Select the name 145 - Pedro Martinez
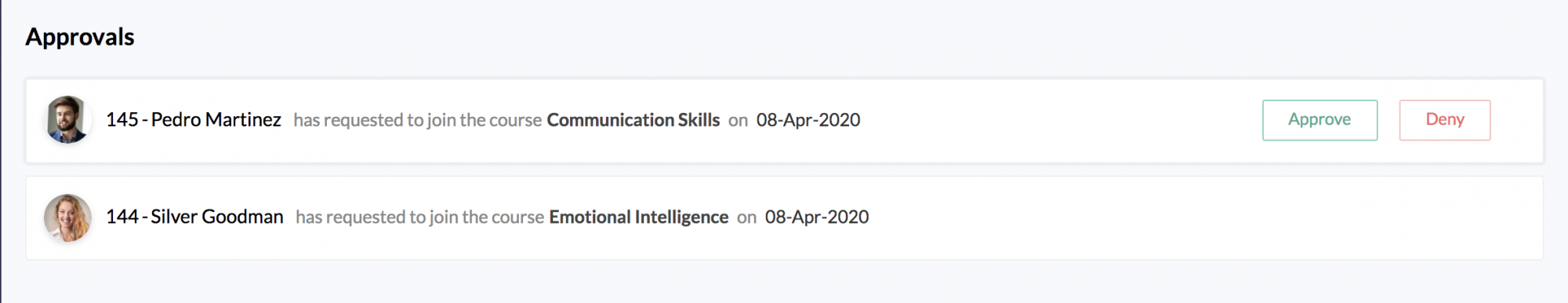The width and height of the screenshot is (1568, 303). (x=194, y=120)
